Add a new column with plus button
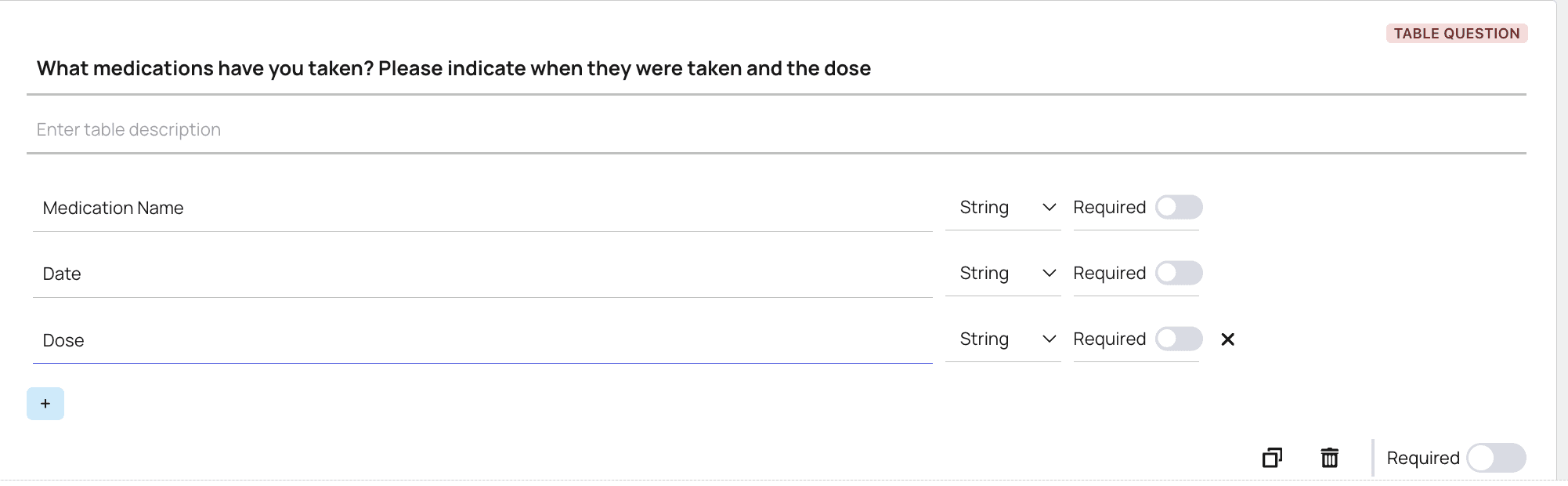Viewport: 1568px width, 486px height. click(x=45, y=404)
